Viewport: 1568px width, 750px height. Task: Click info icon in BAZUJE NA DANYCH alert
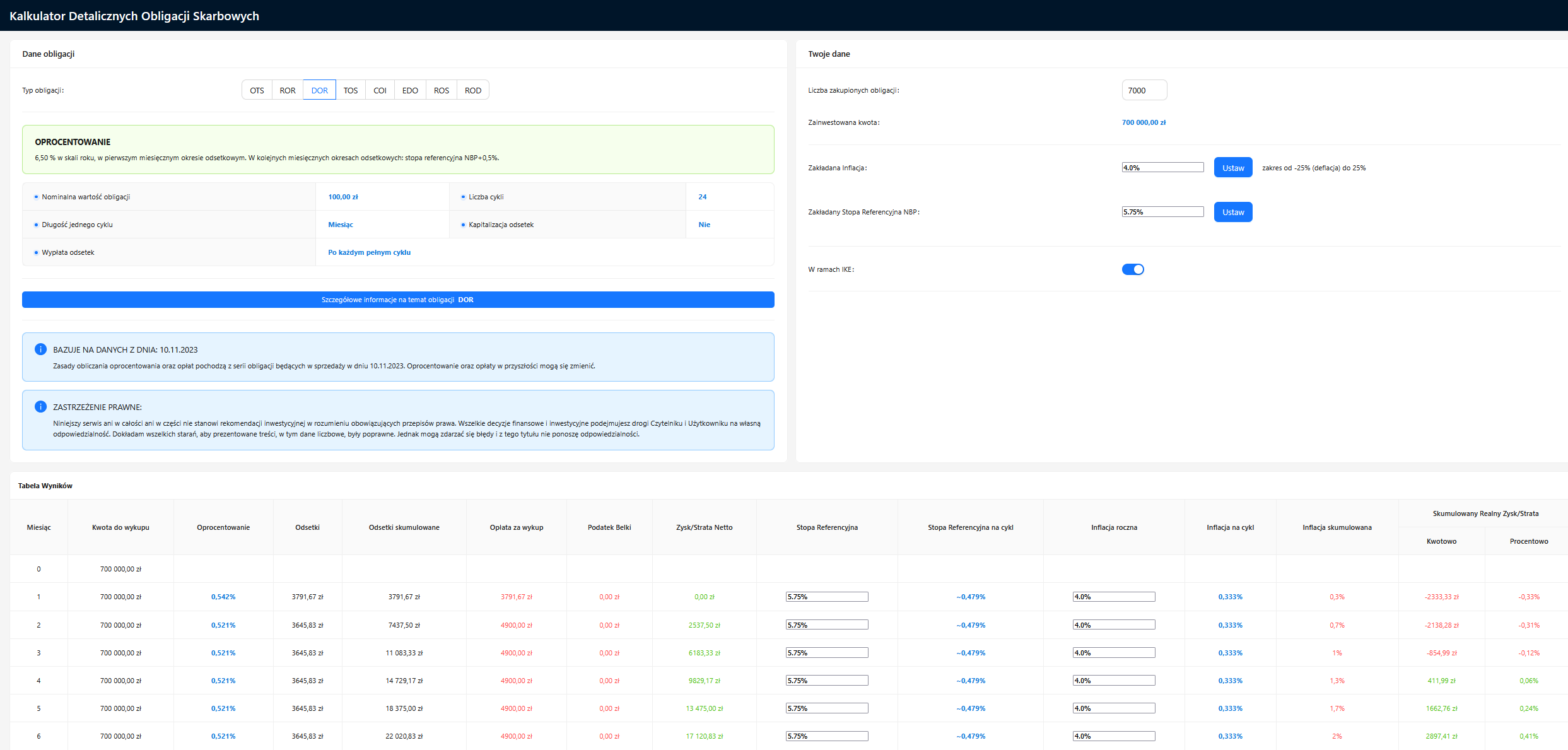pos(40,349)
